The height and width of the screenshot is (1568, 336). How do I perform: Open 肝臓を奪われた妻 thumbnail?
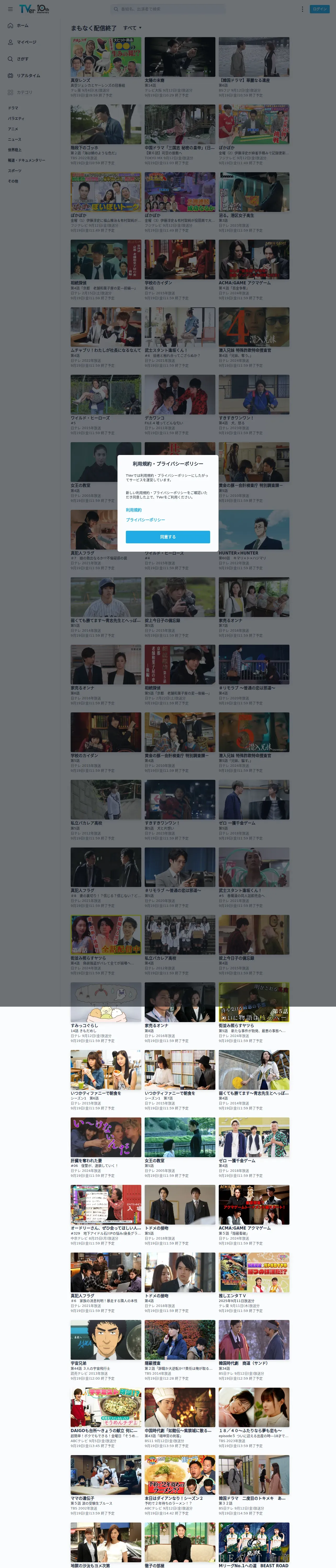105,1138
